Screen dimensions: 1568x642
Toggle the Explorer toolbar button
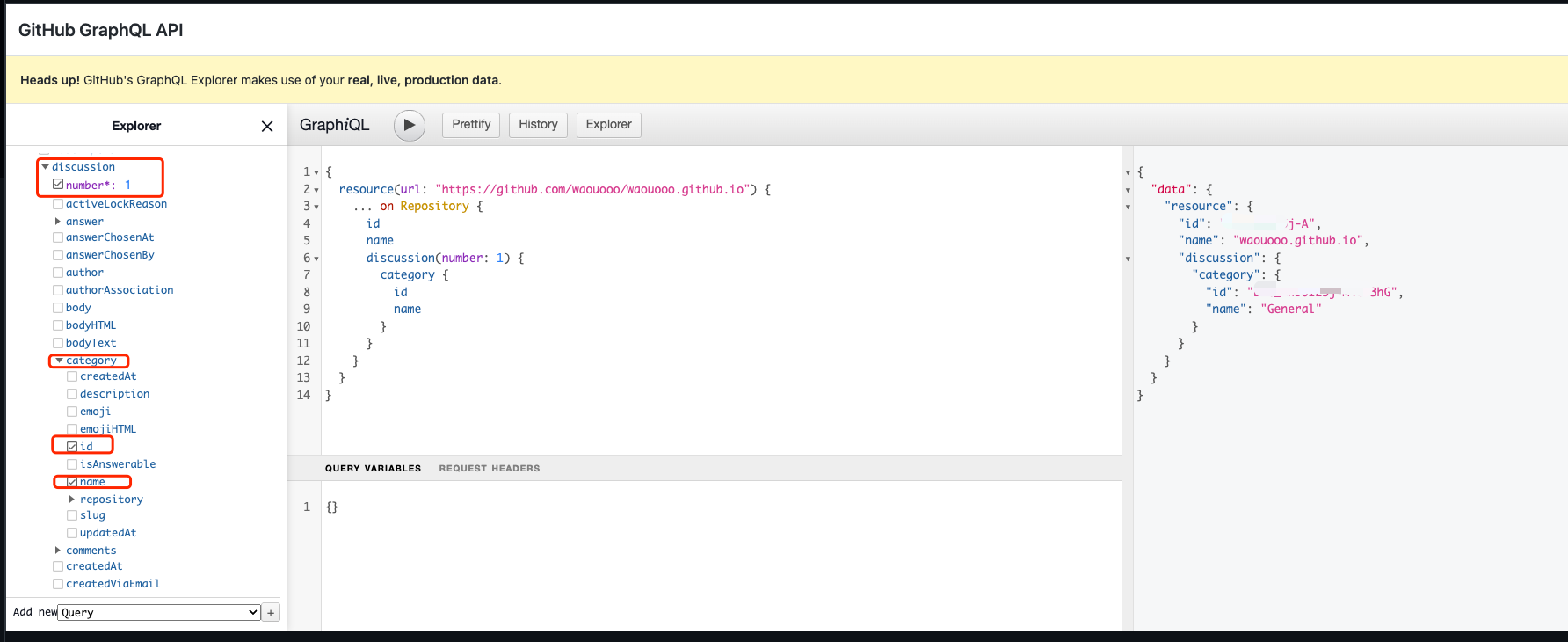click(x=608, y=125)
